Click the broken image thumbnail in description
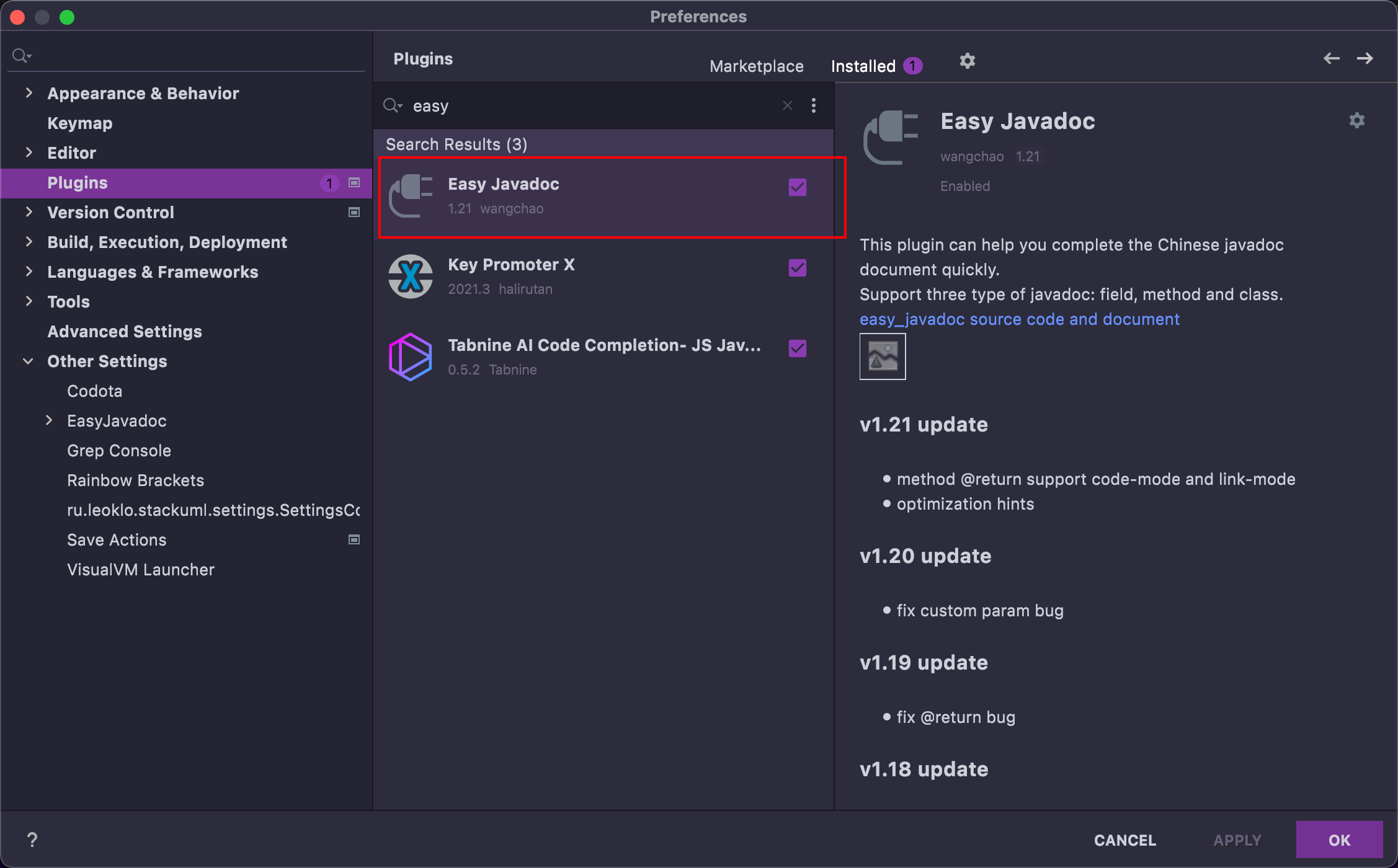The width and height of the screenshot is (1398, 868). coord(882,356)
